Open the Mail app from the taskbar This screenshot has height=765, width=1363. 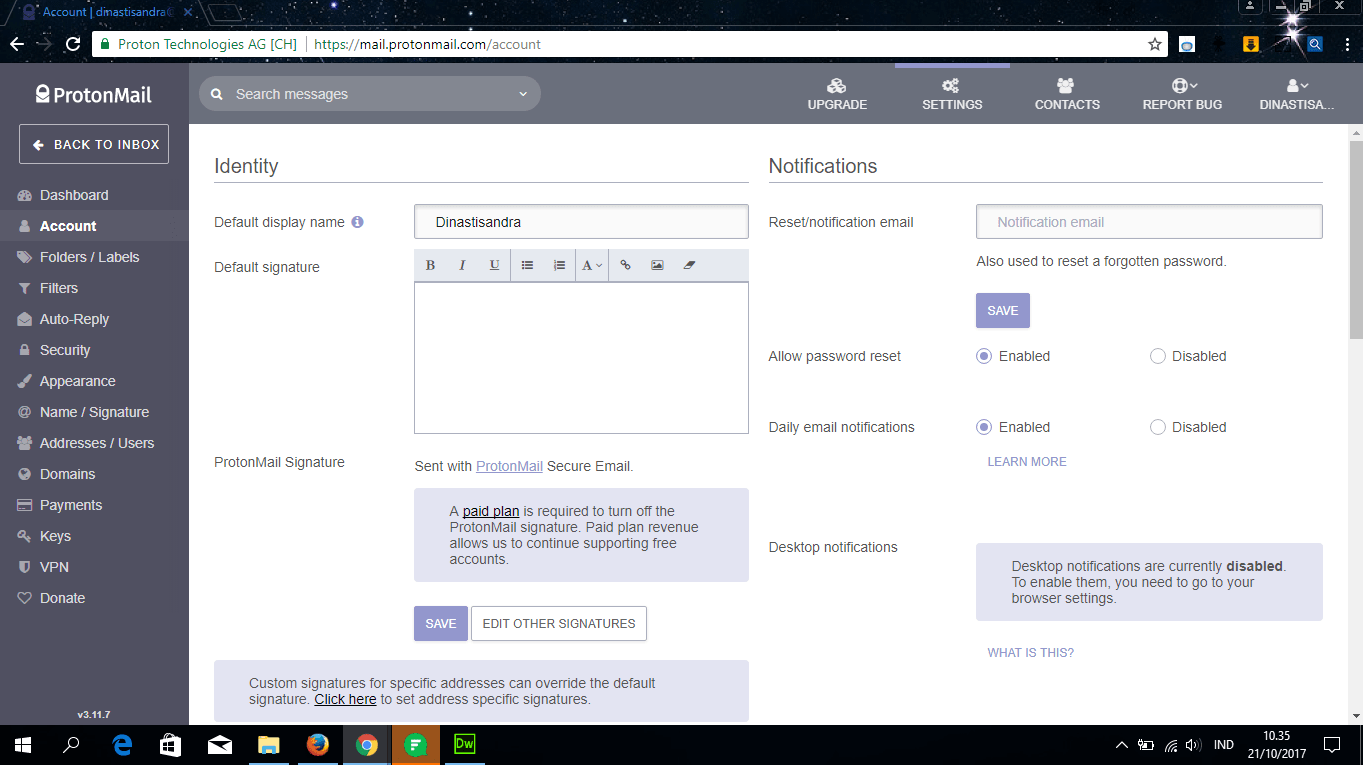pyautogui.click(x=220, y=745)
